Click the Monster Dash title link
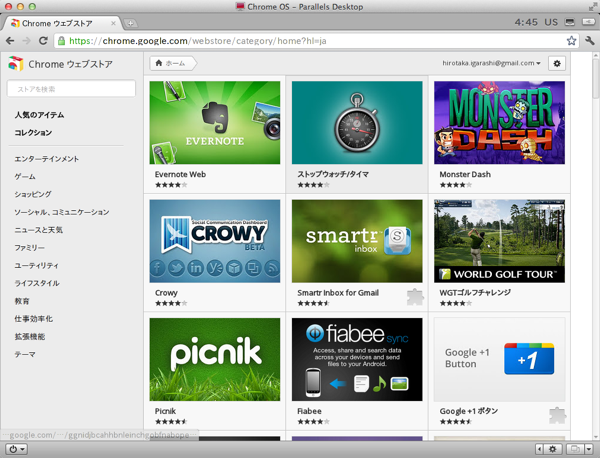Image resolution: width=600 pixels, height=458 pixels. click(x=465, y=174)
